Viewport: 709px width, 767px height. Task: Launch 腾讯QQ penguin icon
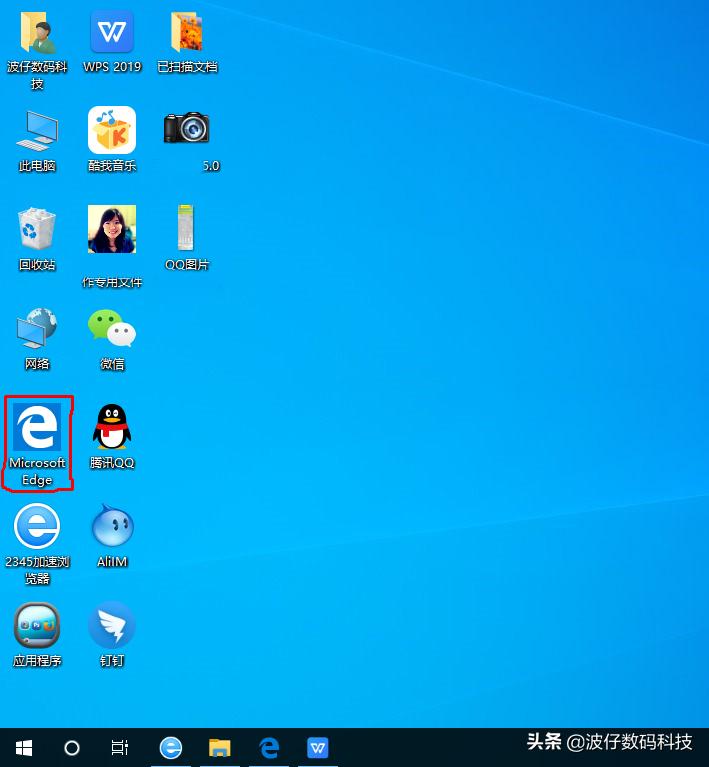pos(112,427)
